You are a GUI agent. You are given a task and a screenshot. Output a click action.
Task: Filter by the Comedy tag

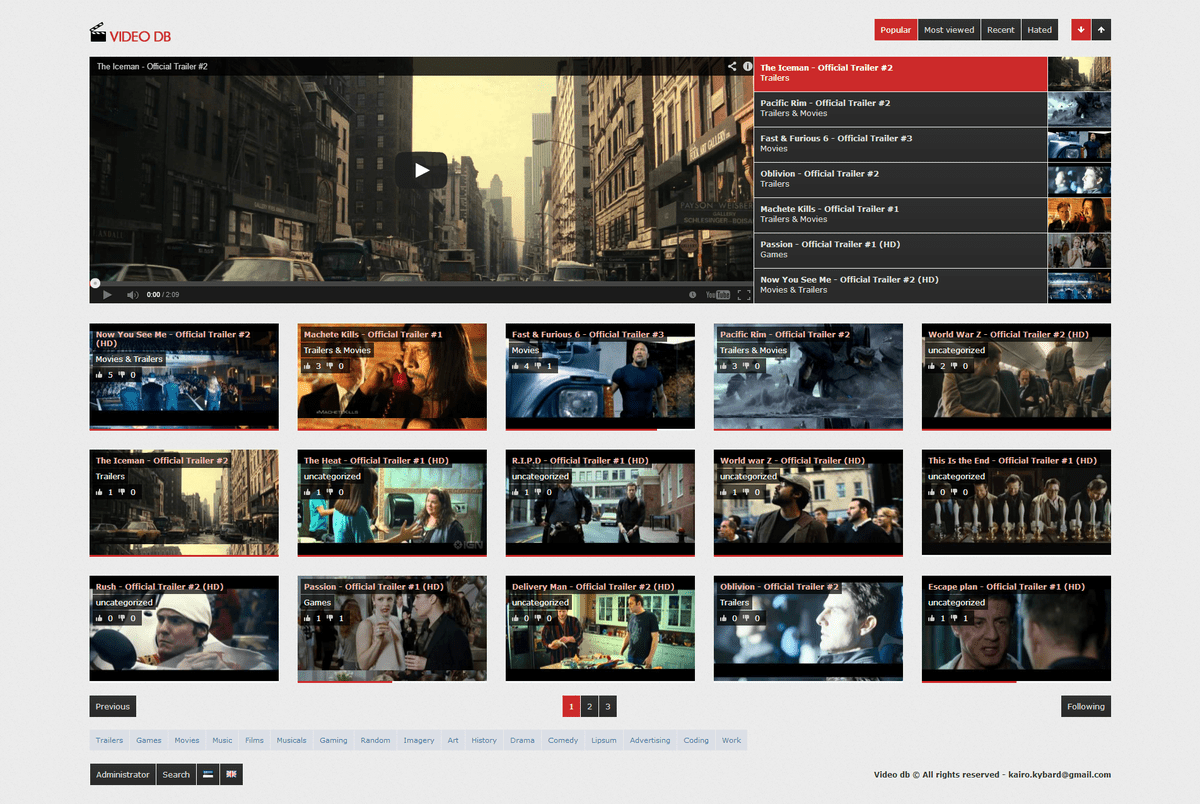tap(563, 741)
